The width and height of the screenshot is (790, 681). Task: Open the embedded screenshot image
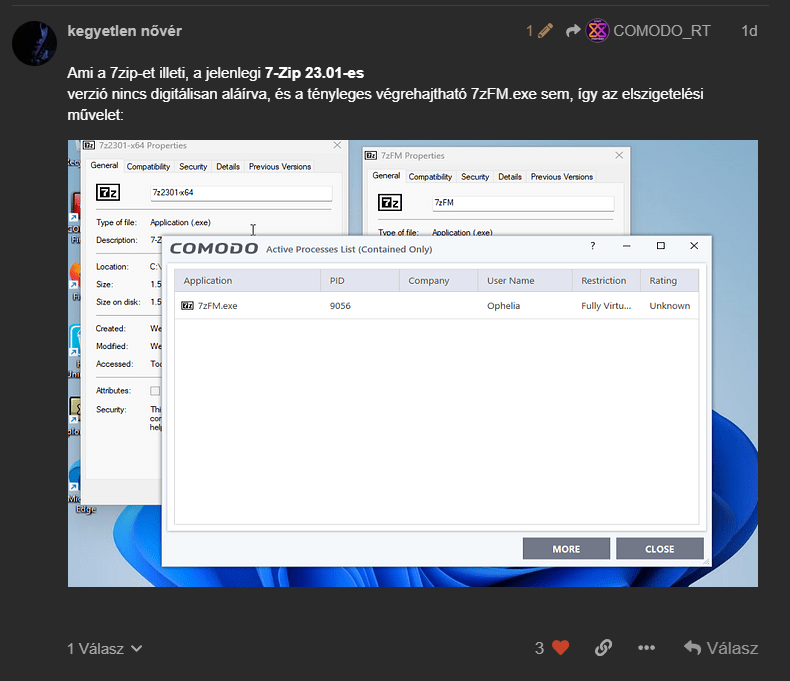click(x=413, y=363)
